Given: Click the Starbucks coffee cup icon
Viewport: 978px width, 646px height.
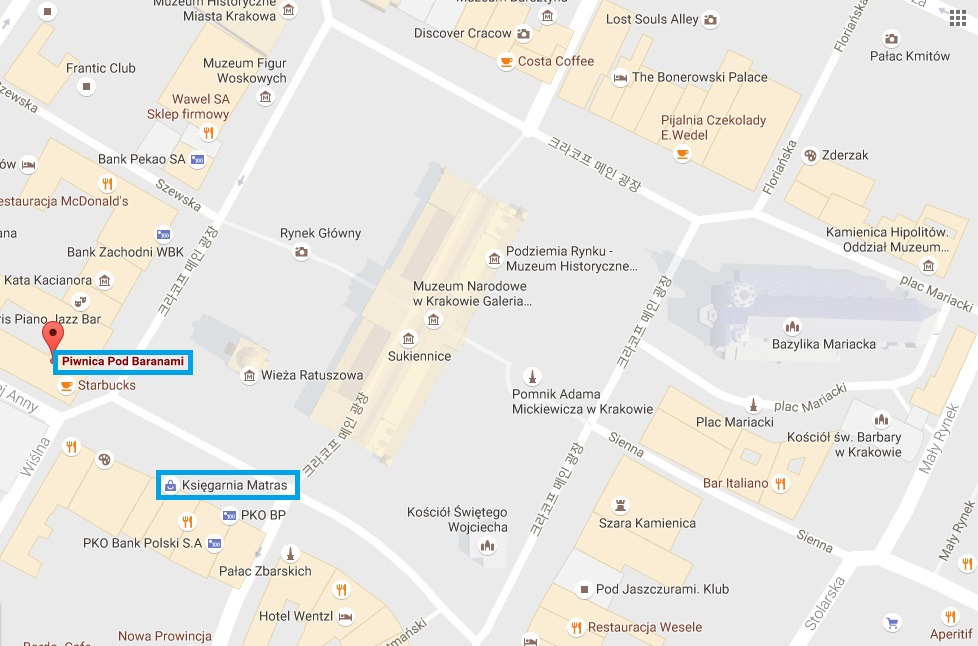Looking at the screenshot, I should [x=65, y=386].
